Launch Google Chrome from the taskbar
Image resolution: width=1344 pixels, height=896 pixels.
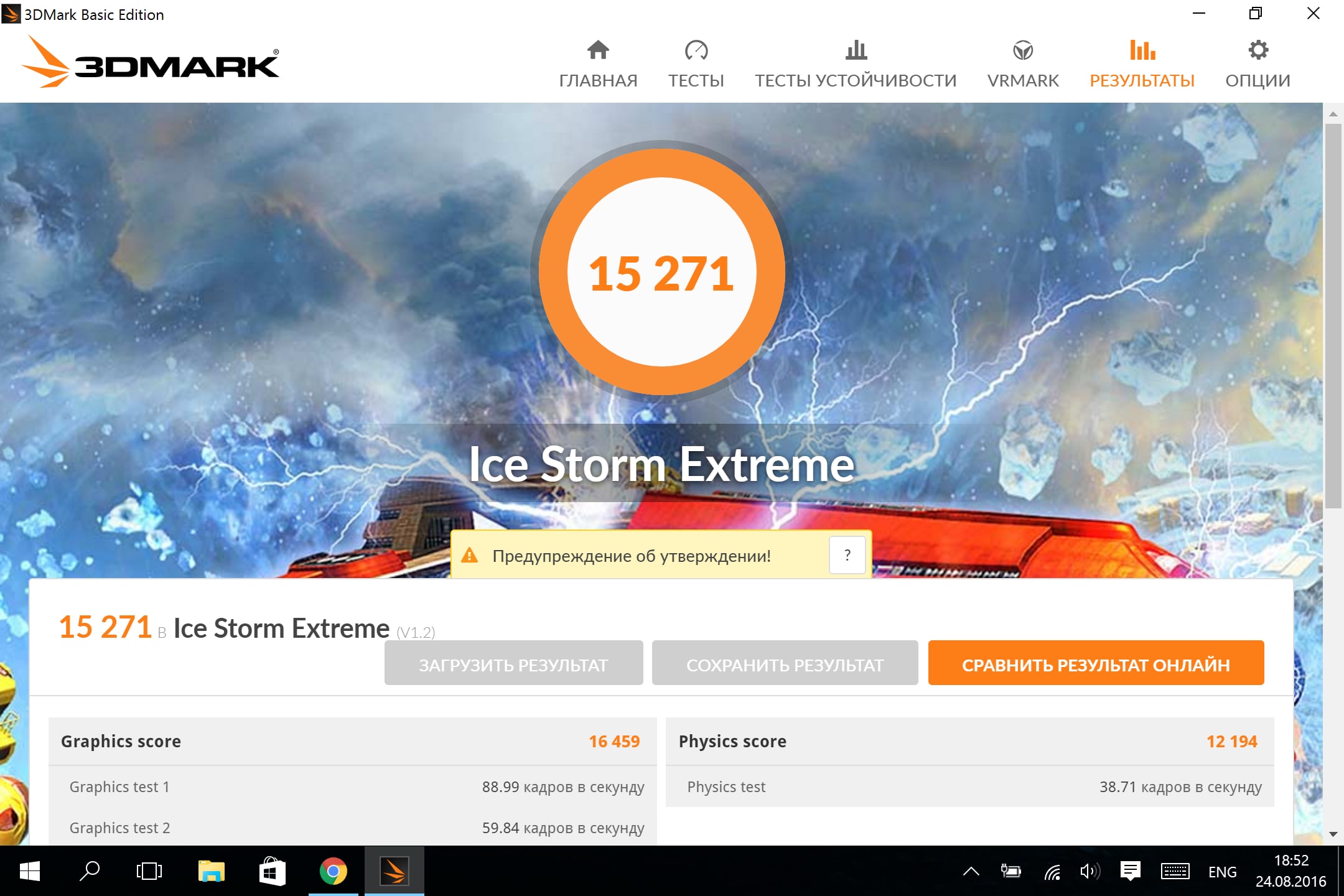[x=333, y=871]
